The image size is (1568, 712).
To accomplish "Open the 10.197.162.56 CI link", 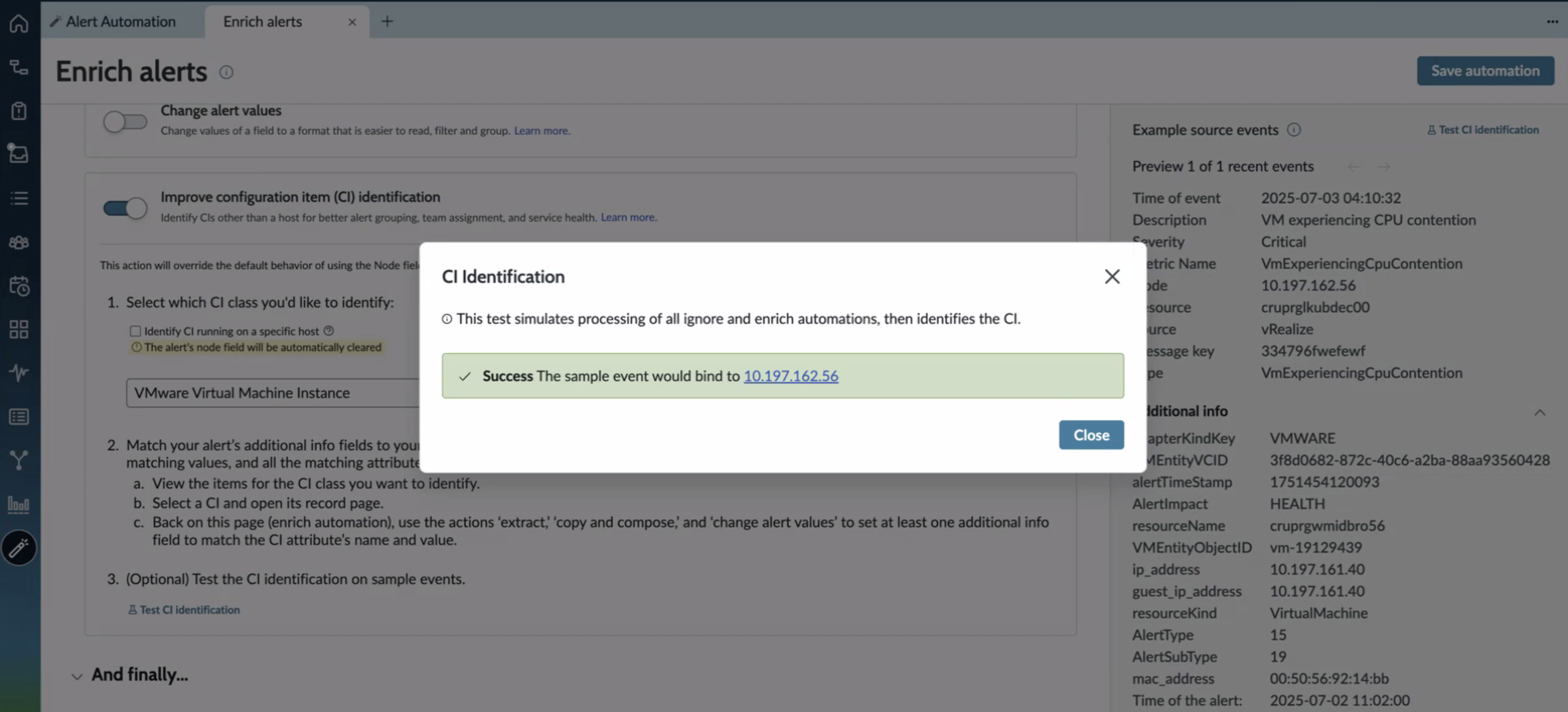I will coord(791,376).
